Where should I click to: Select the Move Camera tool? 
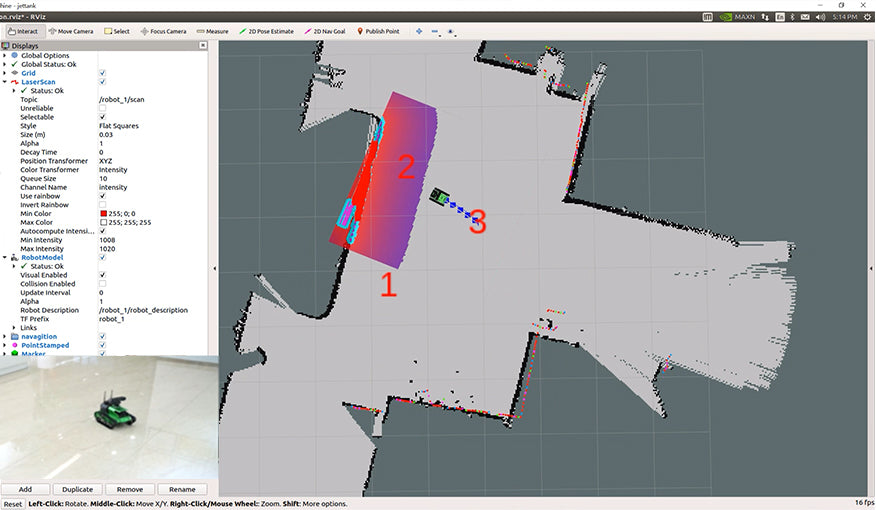point(71,31)
